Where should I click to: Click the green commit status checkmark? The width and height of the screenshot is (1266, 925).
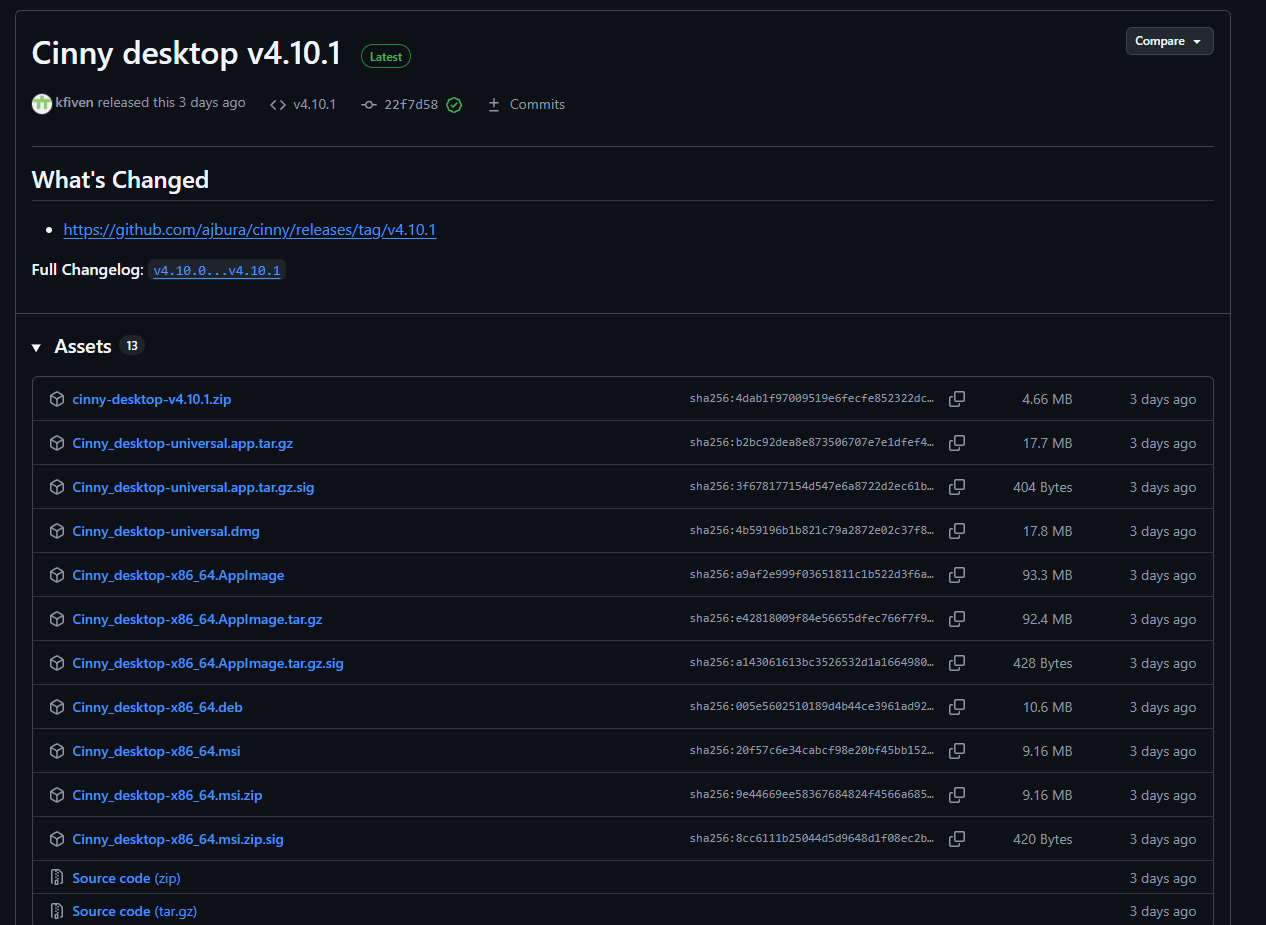point(454,105)
